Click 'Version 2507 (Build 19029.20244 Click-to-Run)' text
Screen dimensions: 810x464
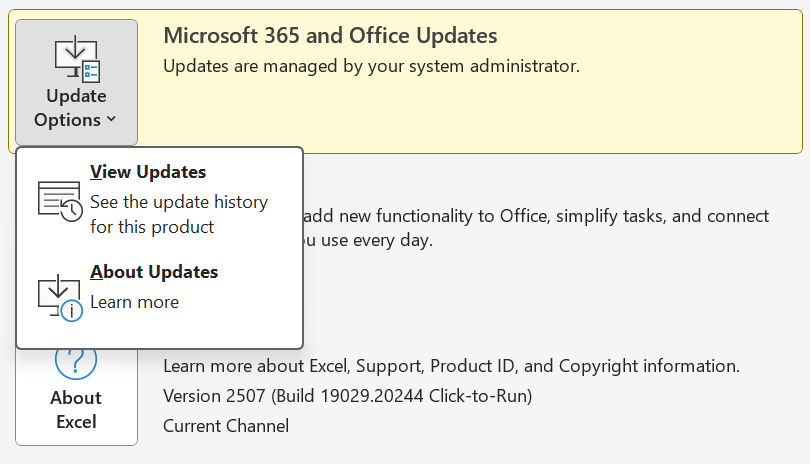coord(348,396)
